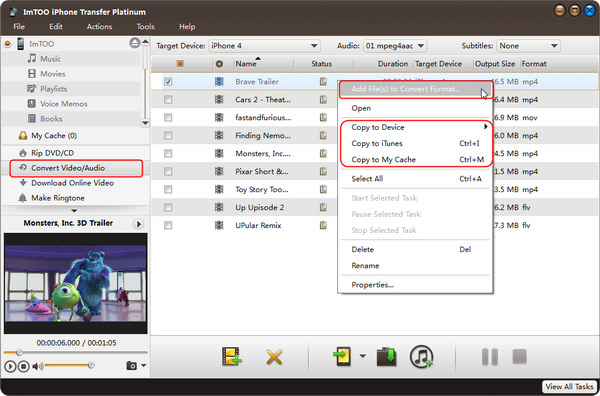Click the play arrow next to Monsters, Inc. title
Screen dimensions: 600x396
pyautogui.click(x=139, y=224)
